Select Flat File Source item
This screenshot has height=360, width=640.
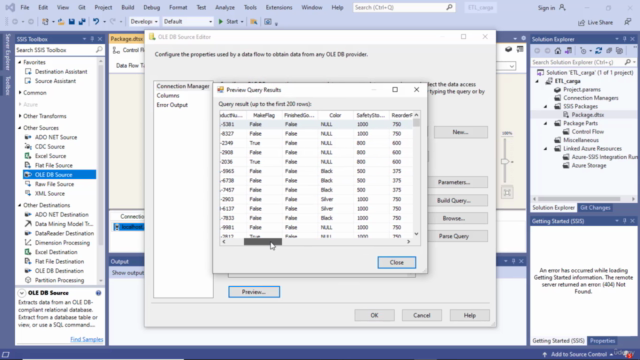point(53,165)
